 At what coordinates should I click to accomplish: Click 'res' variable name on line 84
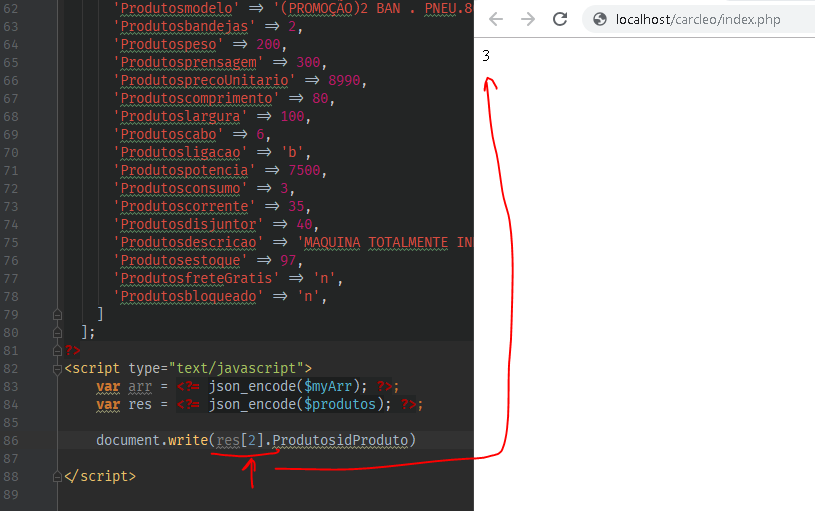tap(140, 404)
